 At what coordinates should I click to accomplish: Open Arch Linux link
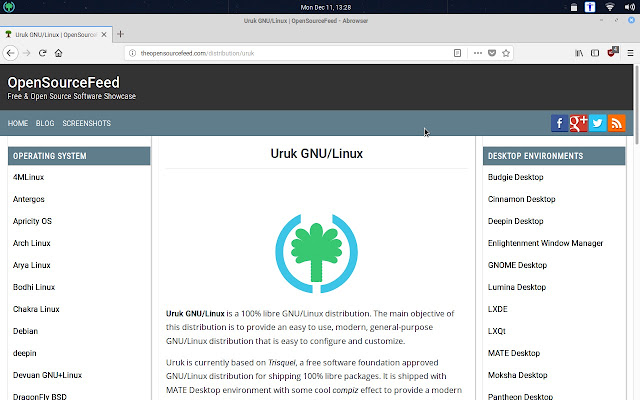(31, 243)
